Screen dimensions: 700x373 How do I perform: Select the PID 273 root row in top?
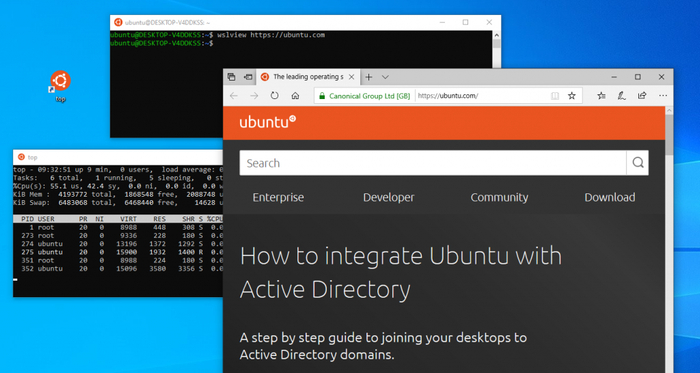(x=118, y=236)
